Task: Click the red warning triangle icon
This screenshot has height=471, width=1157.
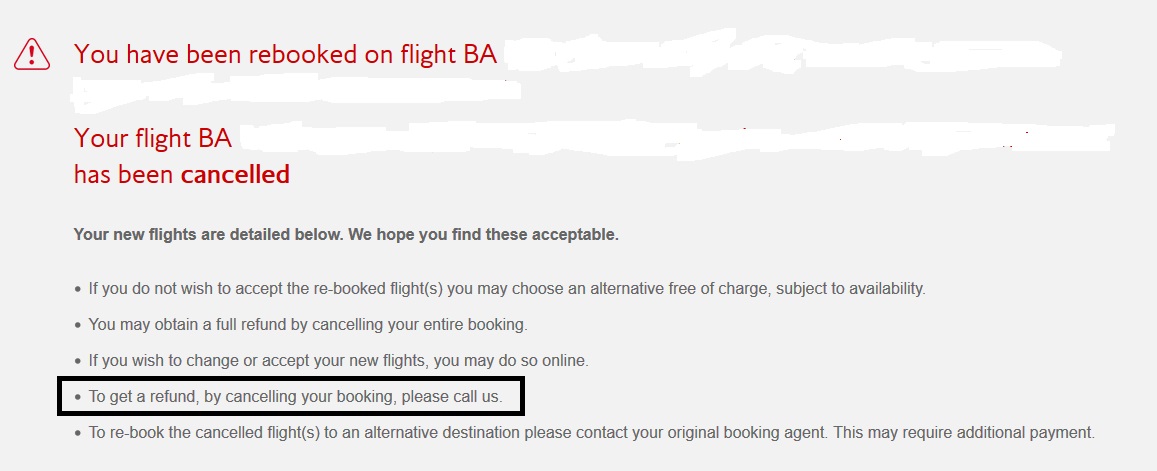Action: pyautogui.click(x=32, y=54)
